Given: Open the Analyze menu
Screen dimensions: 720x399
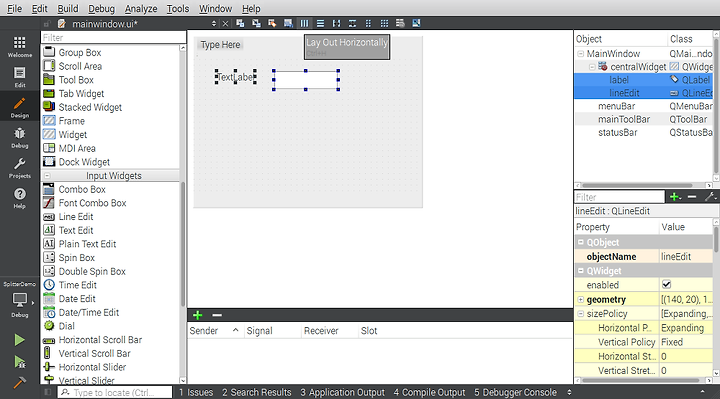Looking at the screenshot, I should tap(141, 8).
